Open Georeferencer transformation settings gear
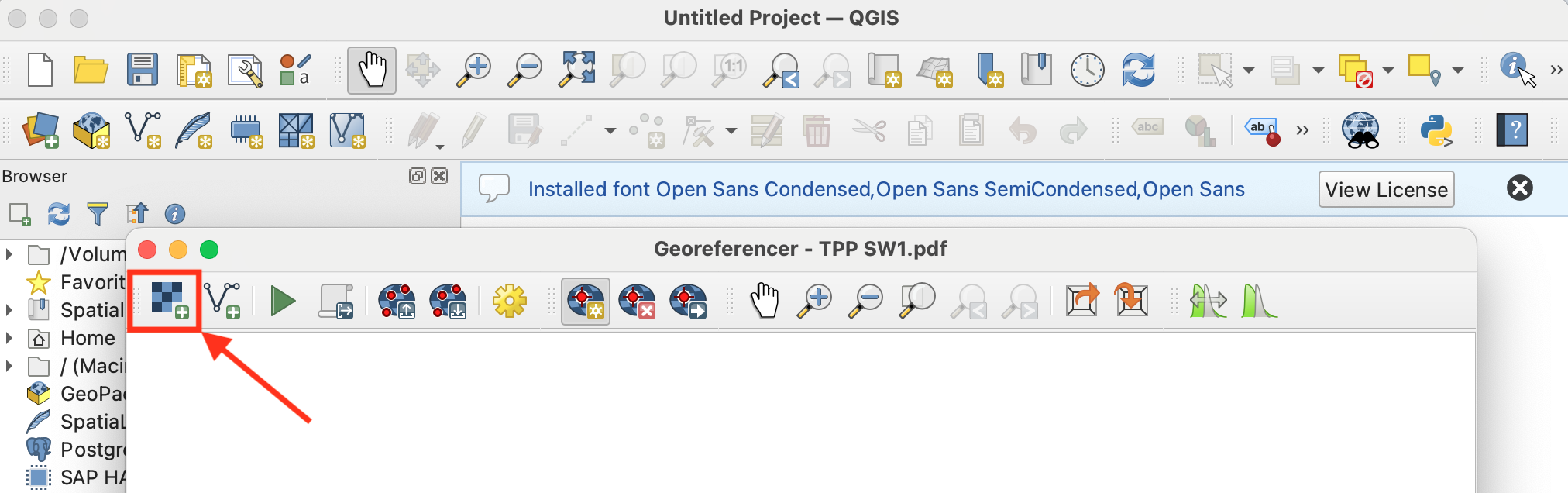The width and height of the screenshot is (1568, 493). [509, 301]
